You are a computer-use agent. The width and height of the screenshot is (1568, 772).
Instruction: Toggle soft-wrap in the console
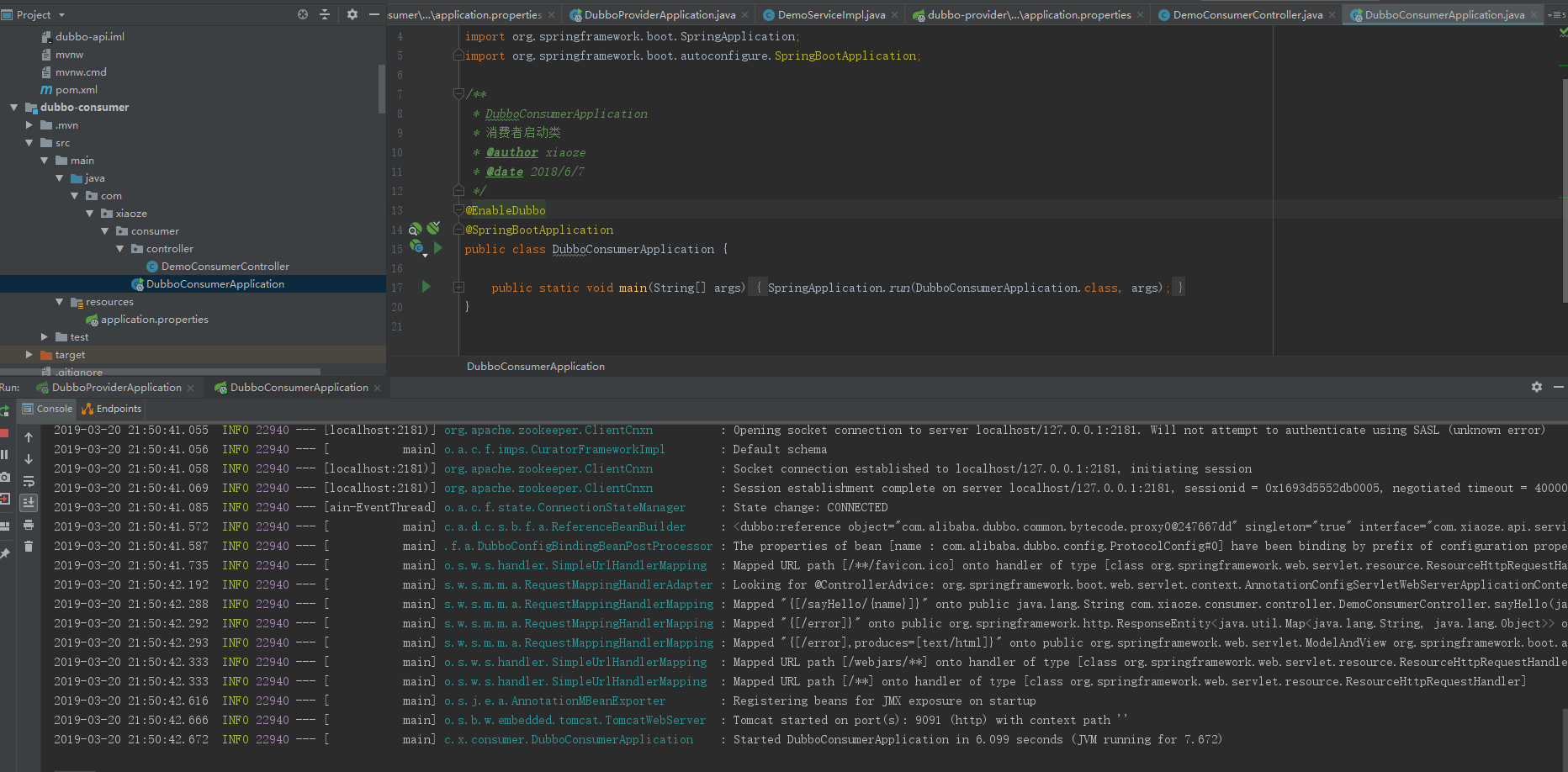click(x=29, y=481)
